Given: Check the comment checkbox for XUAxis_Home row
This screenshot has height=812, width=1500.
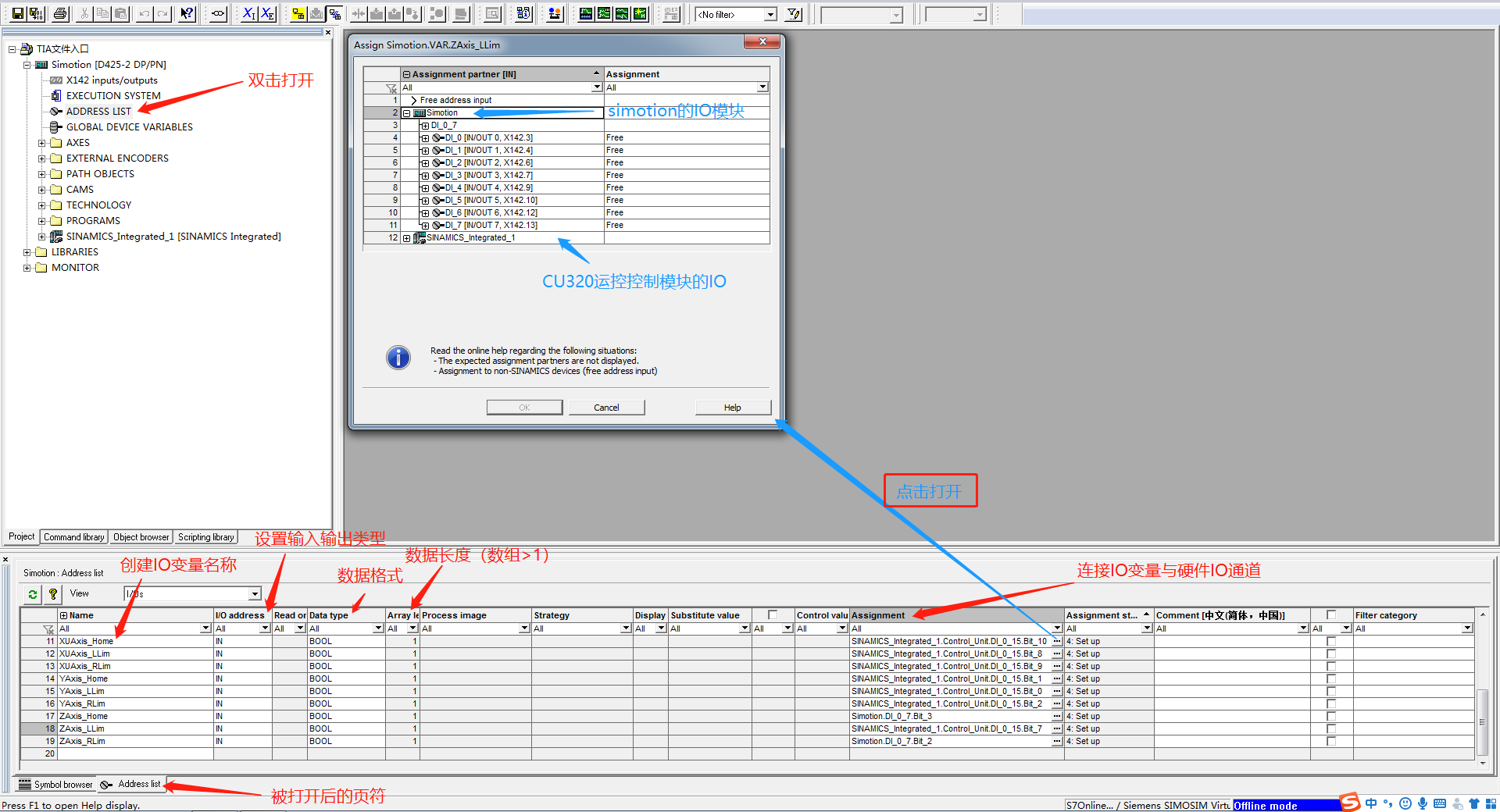Looking at the screenshot, I should pos(1330,641).
